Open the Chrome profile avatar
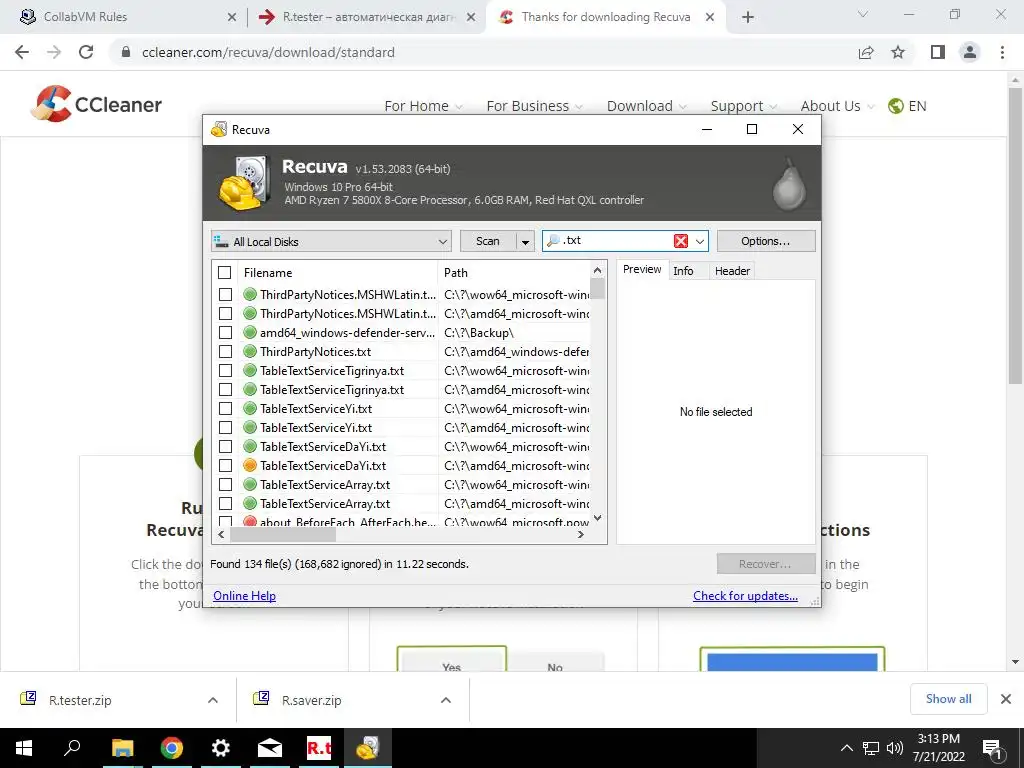 click(x=970, y=52)
